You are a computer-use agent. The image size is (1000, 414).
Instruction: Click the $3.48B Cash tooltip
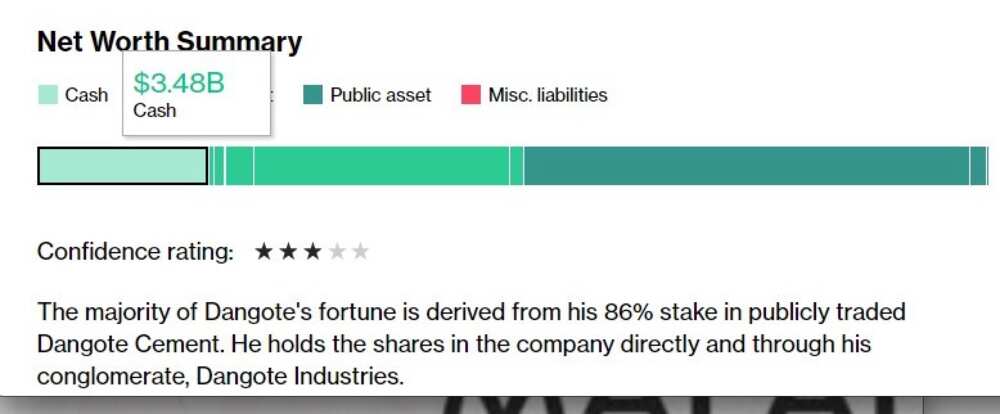[x=196, y=93]
